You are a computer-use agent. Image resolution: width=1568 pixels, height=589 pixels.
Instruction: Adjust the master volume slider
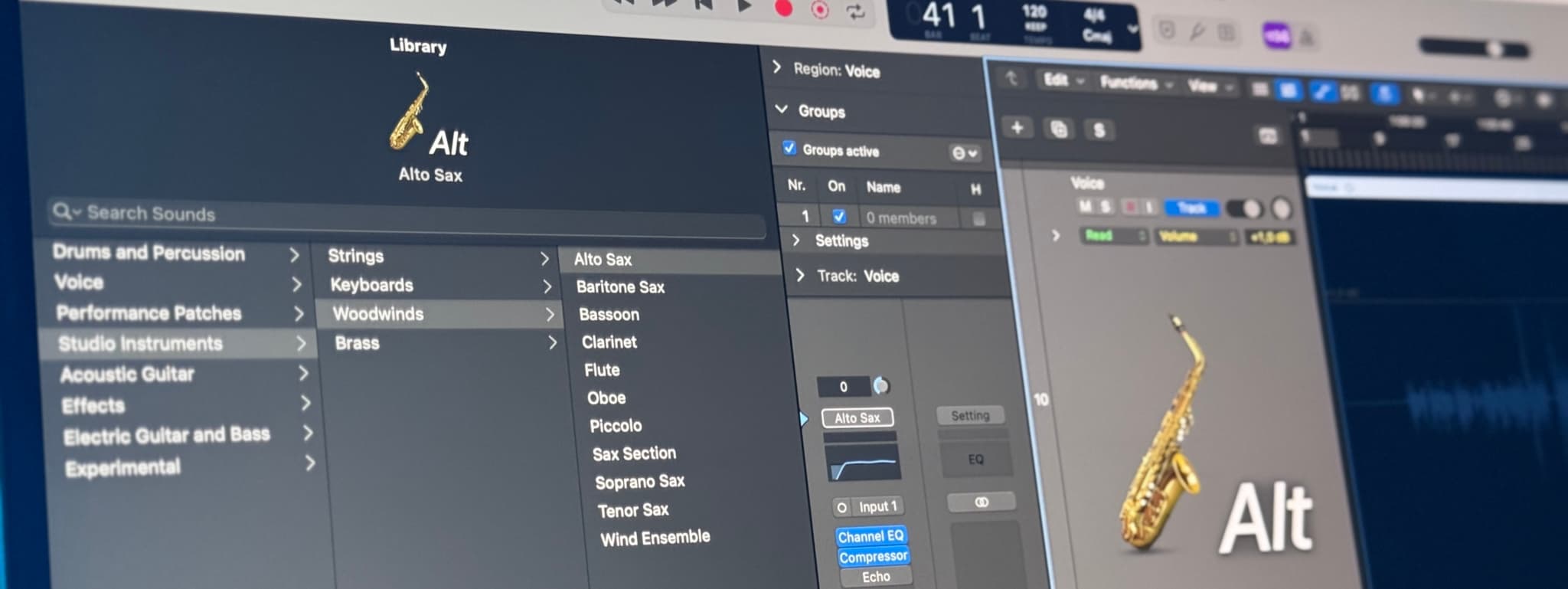click(x=1475, y=49)
